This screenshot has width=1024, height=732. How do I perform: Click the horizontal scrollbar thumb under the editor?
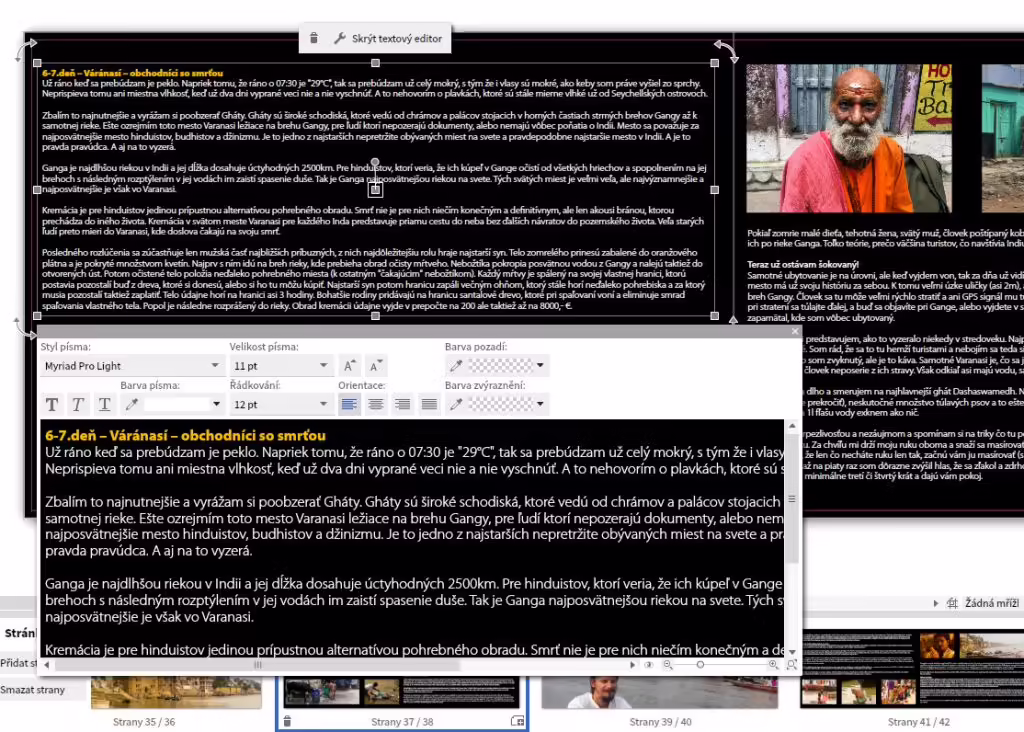pos(257,665)
